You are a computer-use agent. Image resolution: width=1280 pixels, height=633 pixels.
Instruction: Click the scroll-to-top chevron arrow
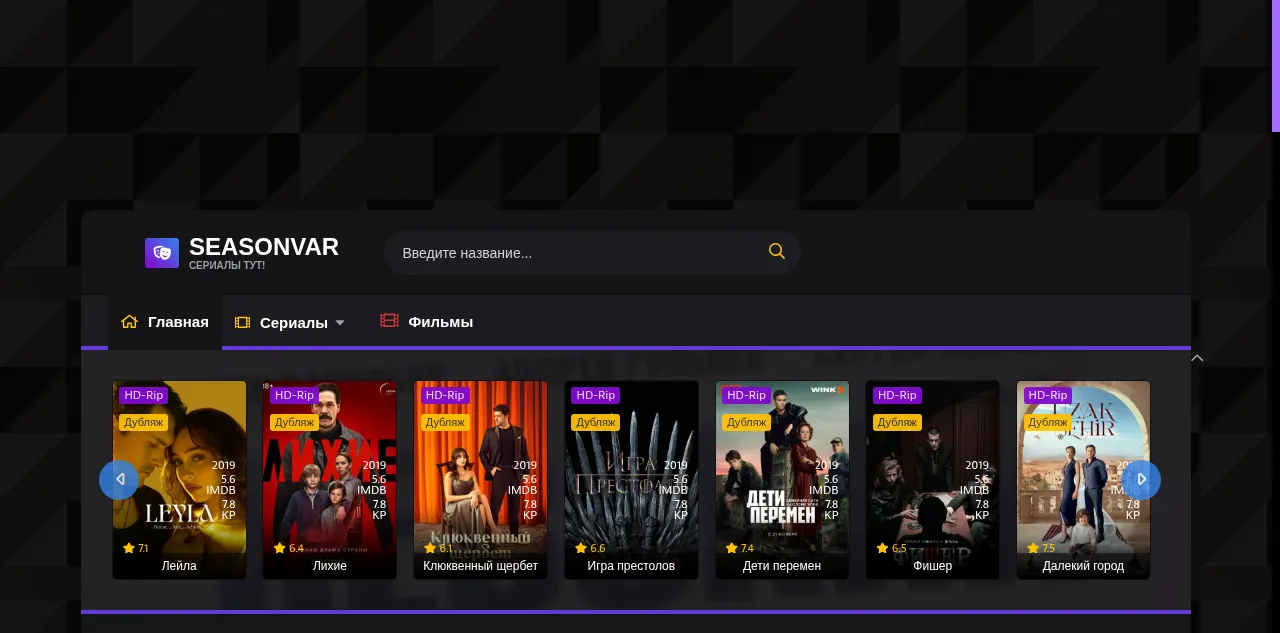pos(1197,358)
